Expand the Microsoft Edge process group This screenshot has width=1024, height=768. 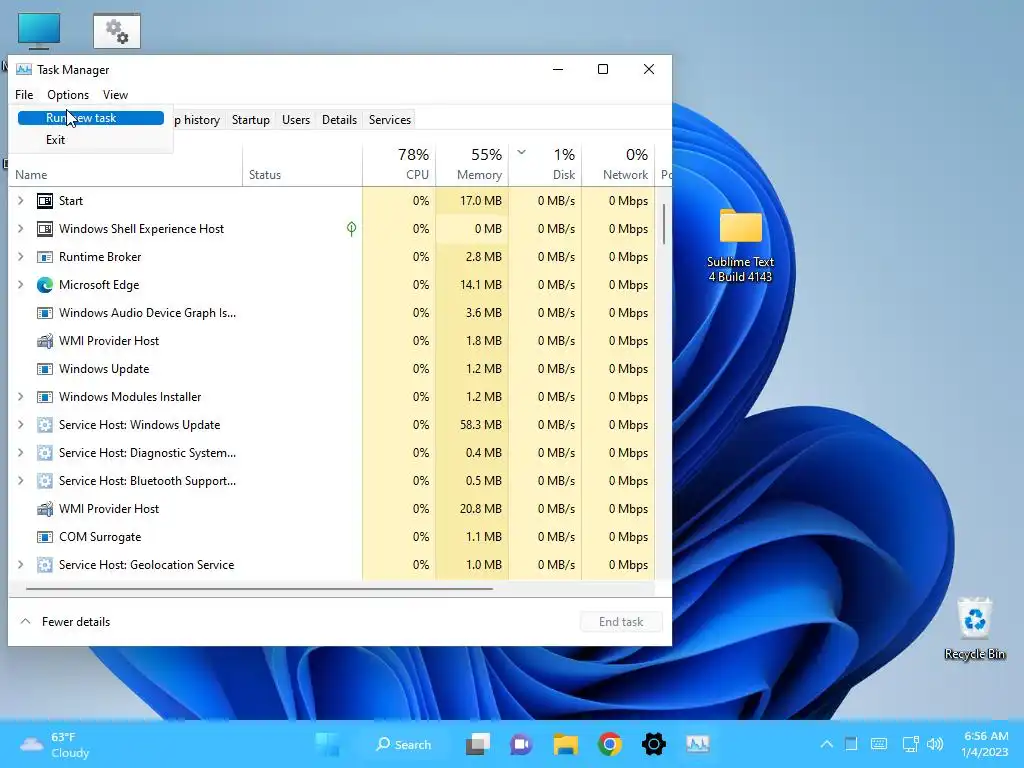(20, 285)
